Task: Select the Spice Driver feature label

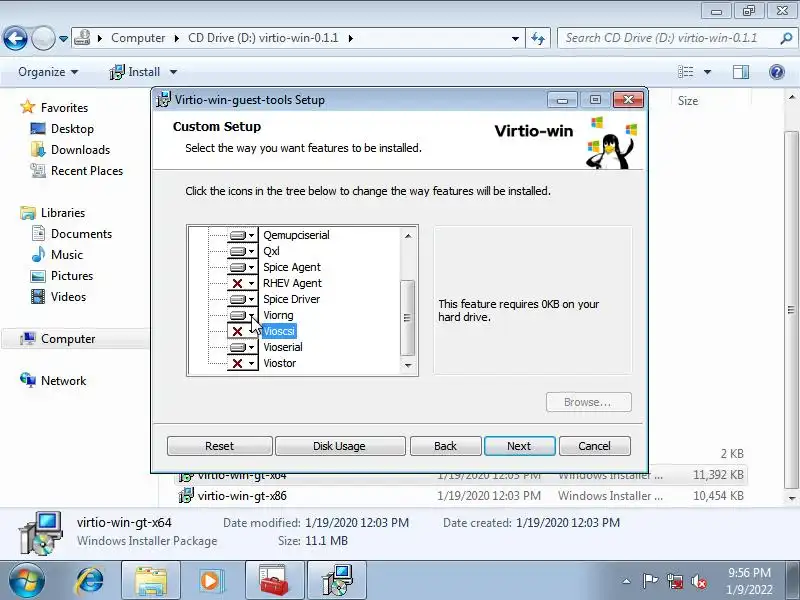Action: pos(291,299)
